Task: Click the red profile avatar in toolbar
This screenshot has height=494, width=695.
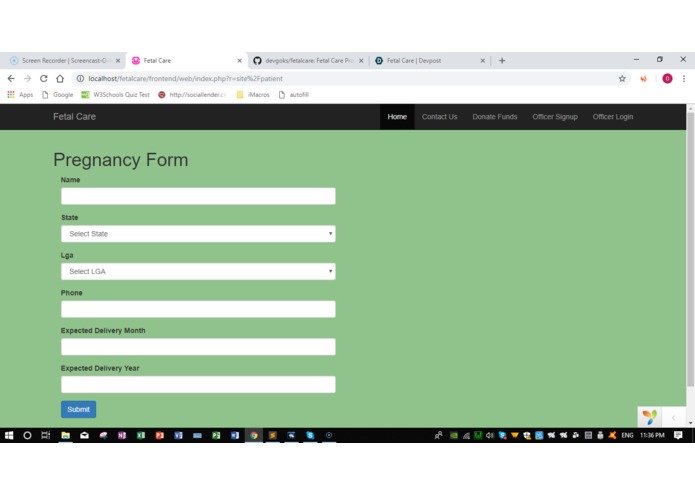Action: (667, 78)
